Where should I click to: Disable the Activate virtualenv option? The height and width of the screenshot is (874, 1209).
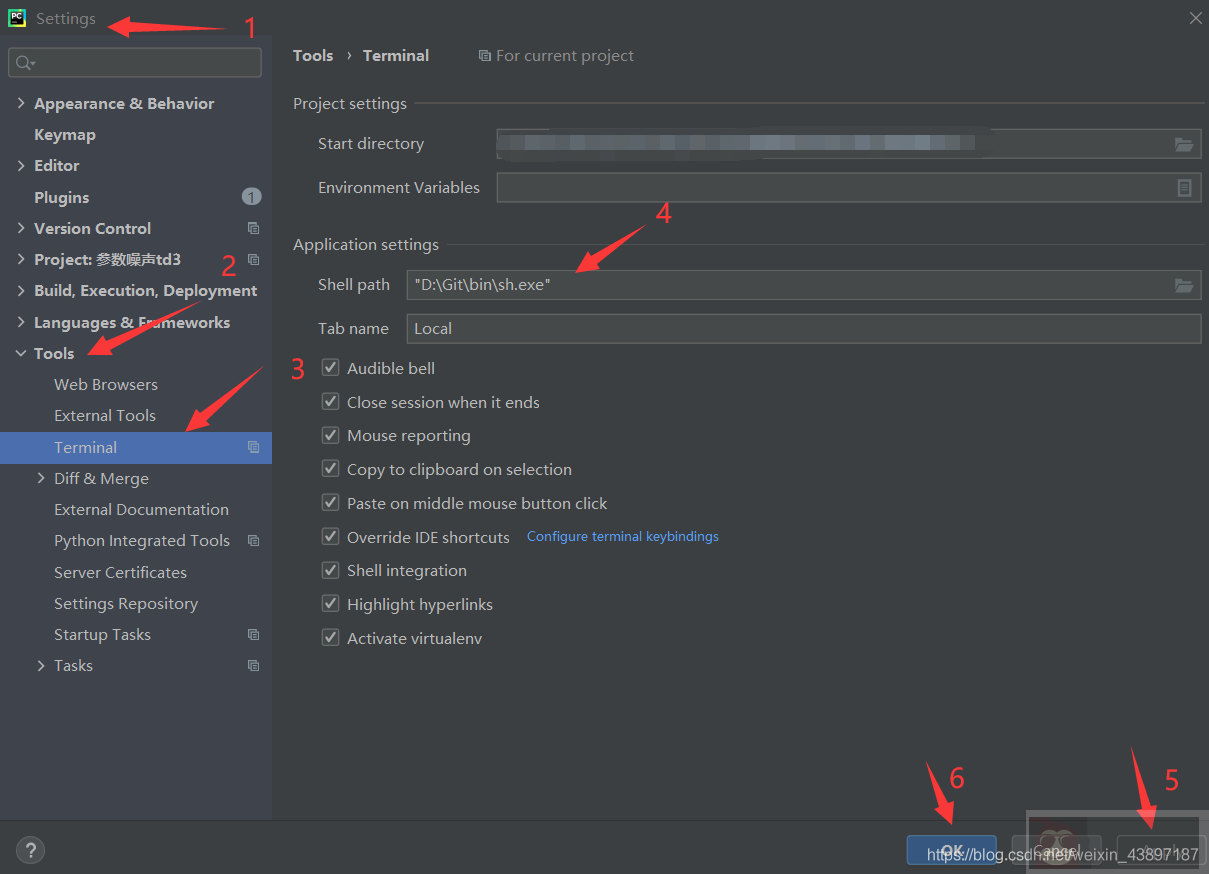[x=330, y=637]
